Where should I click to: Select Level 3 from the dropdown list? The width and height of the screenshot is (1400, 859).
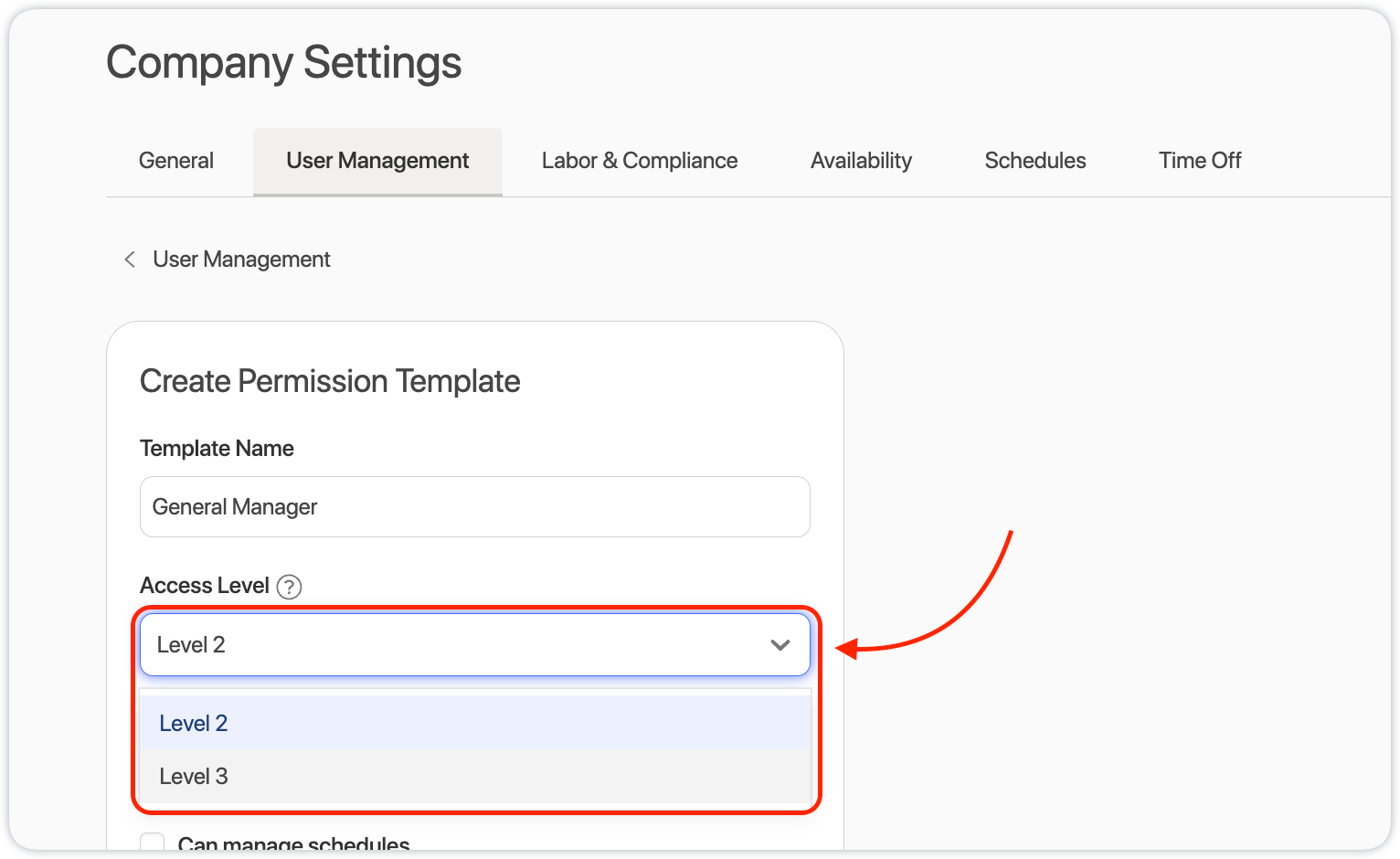point(194,777)
